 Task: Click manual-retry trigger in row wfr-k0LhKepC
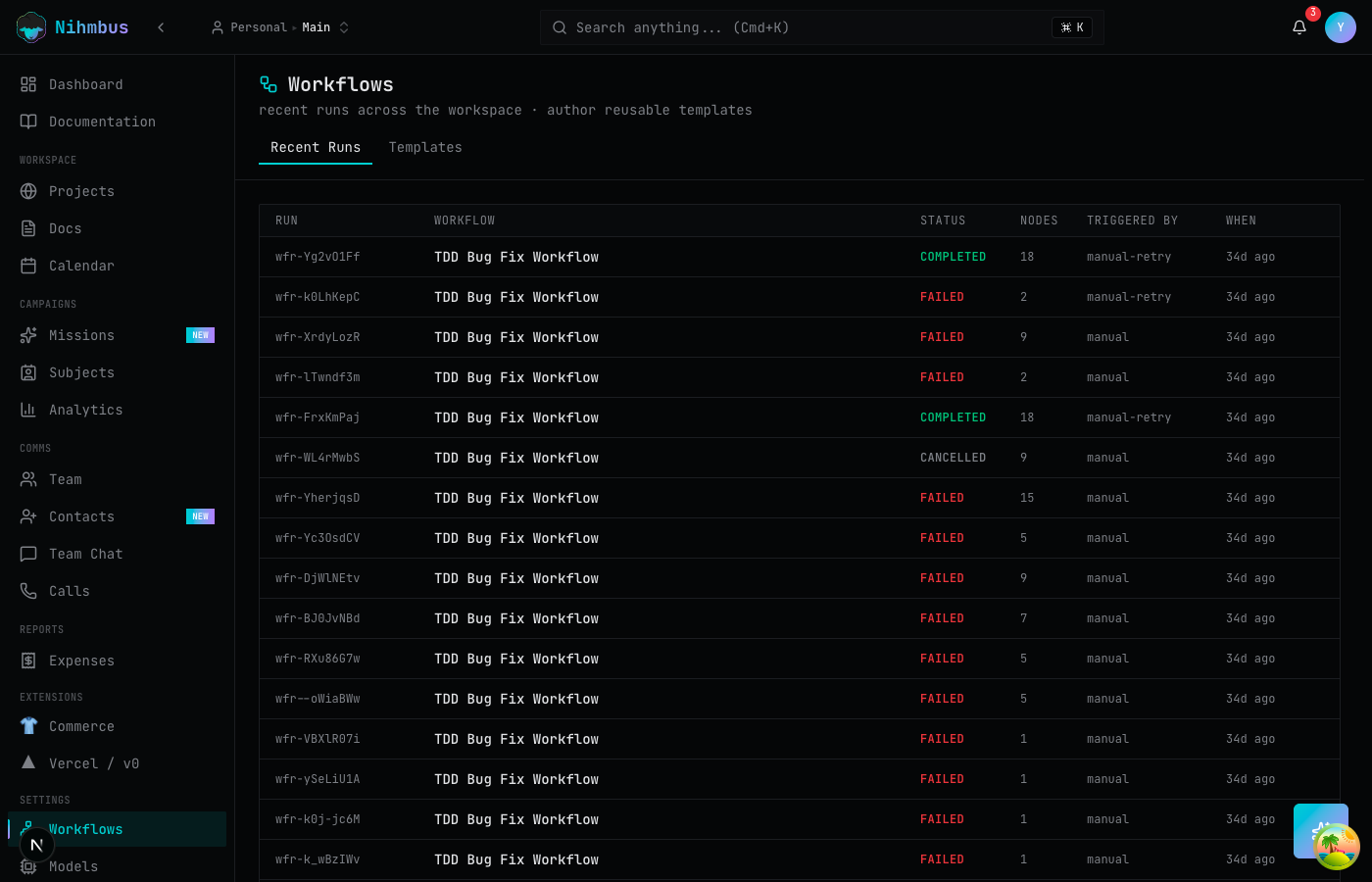click(1129, 297)
